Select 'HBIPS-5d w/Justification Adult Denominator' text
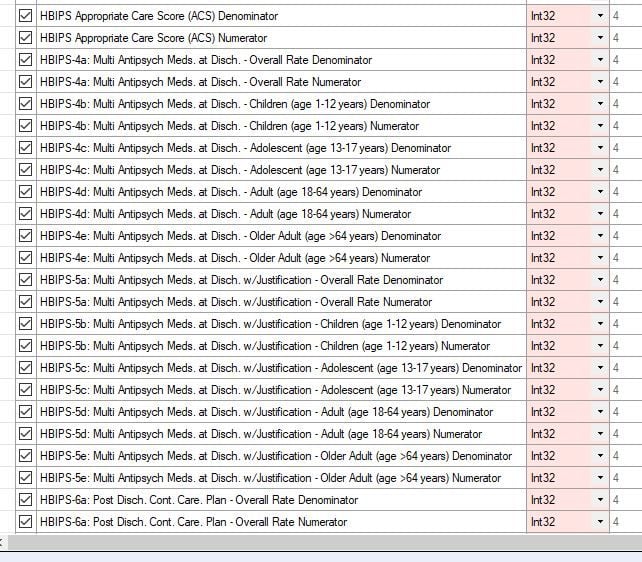The height and width of the screenshot is (562, 642). tap(267, 412)
